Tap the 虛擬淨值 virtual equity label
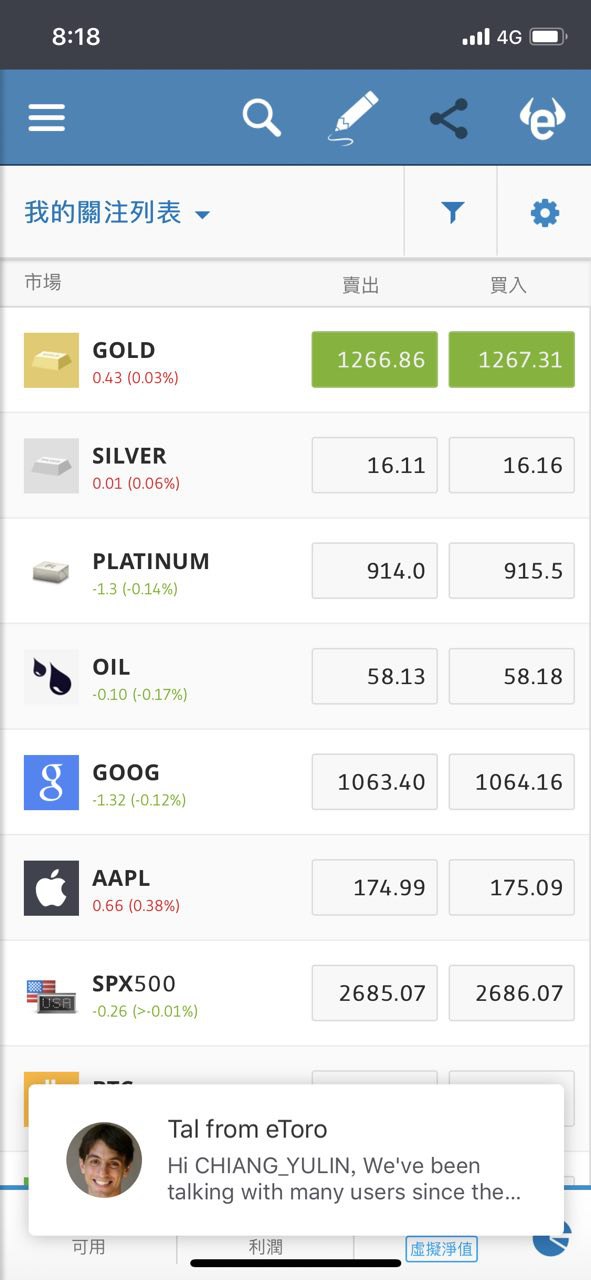Image resolution: width=591 pixels, height=1280 pixels. click(441, 1248)
